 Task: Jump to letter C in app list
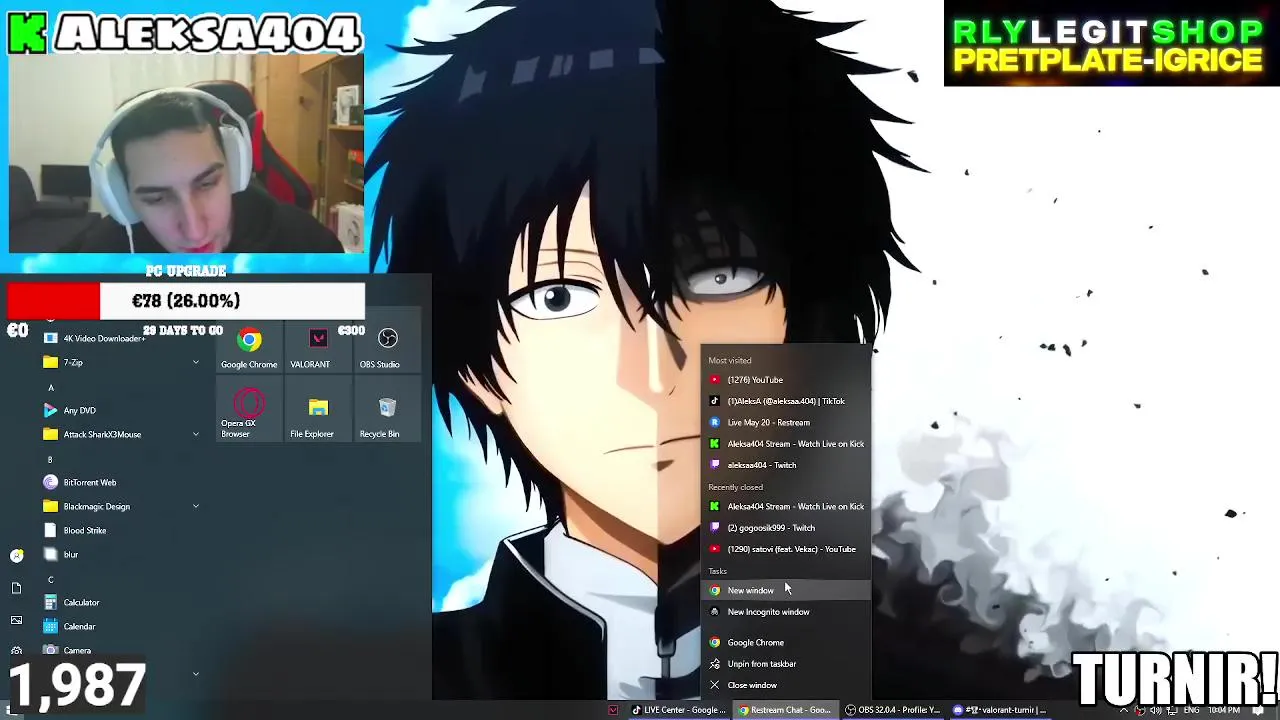point(51,579)
